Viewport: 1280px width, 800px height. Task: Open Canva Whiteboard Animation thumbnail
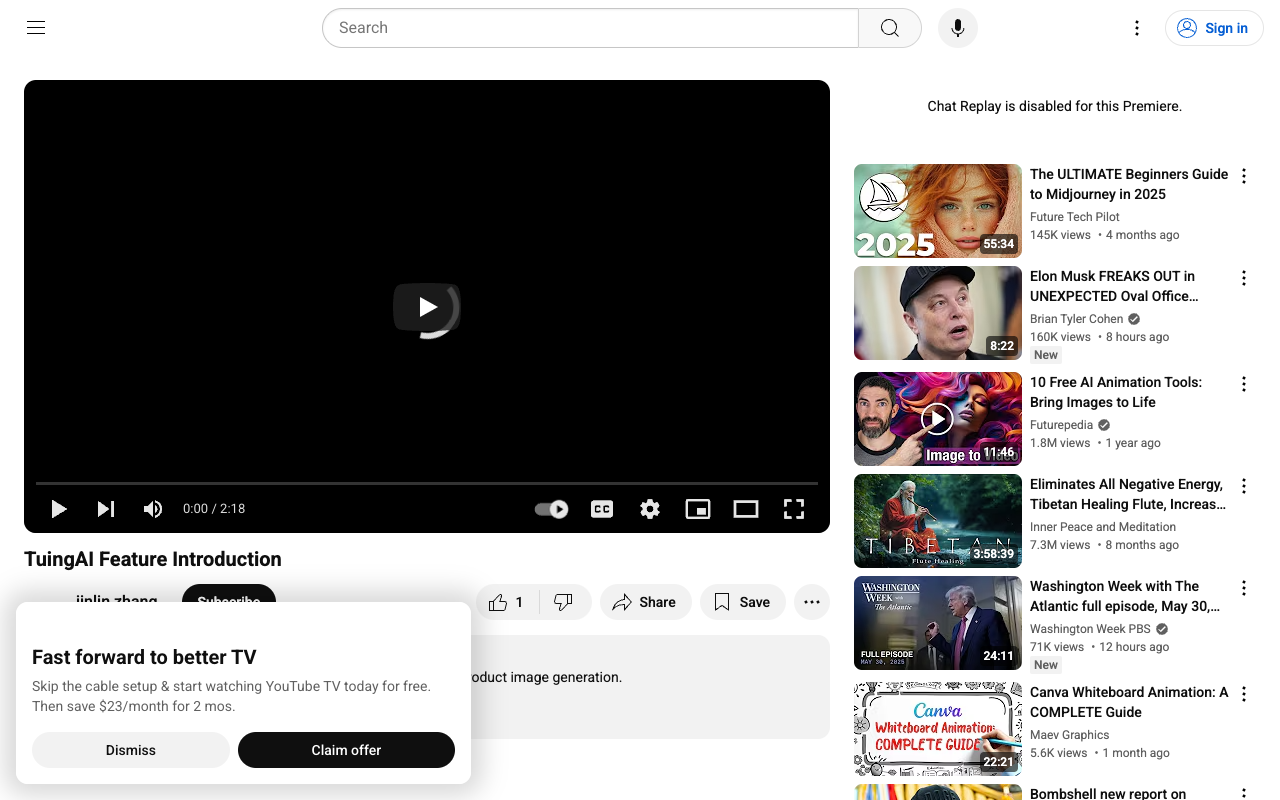click(x=938, y=729)
